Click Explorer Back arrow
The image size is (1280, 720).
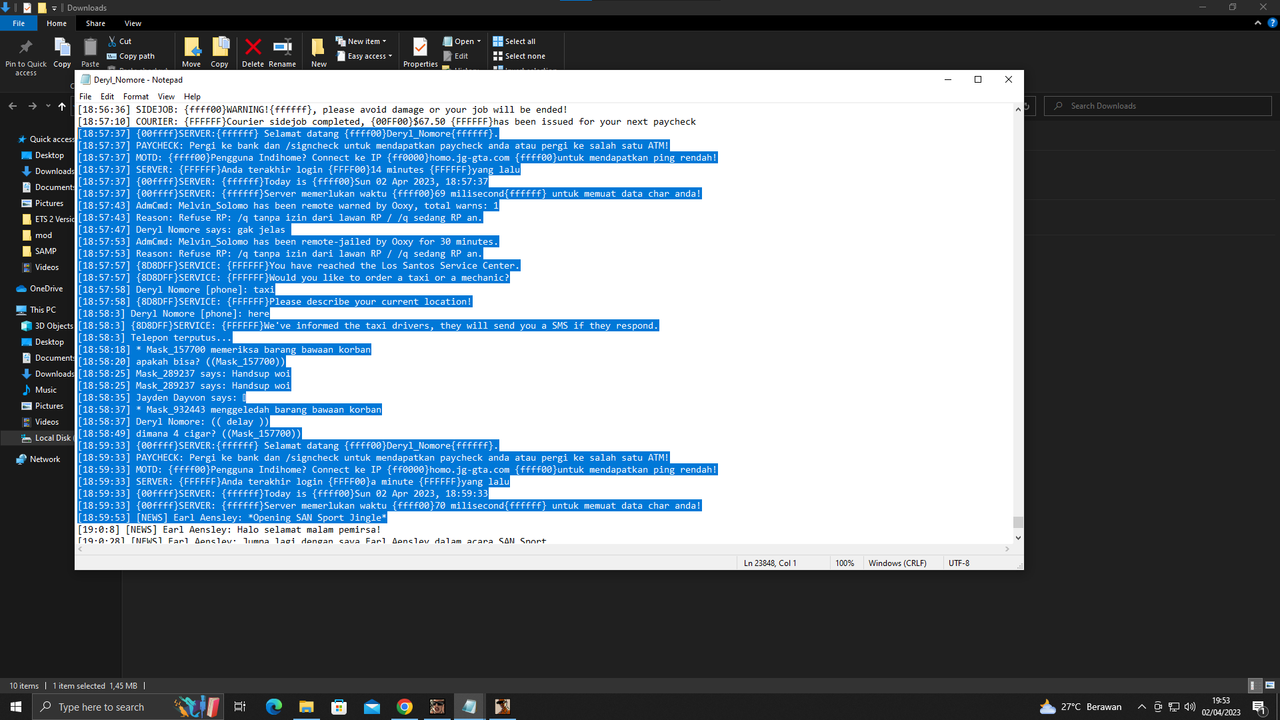pos(13,106)
